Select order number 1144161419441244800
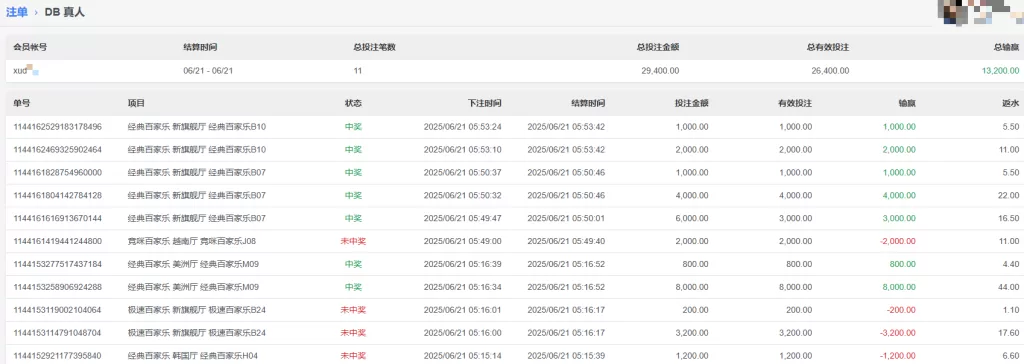The image size is (1024, 364). click(57, 241)
